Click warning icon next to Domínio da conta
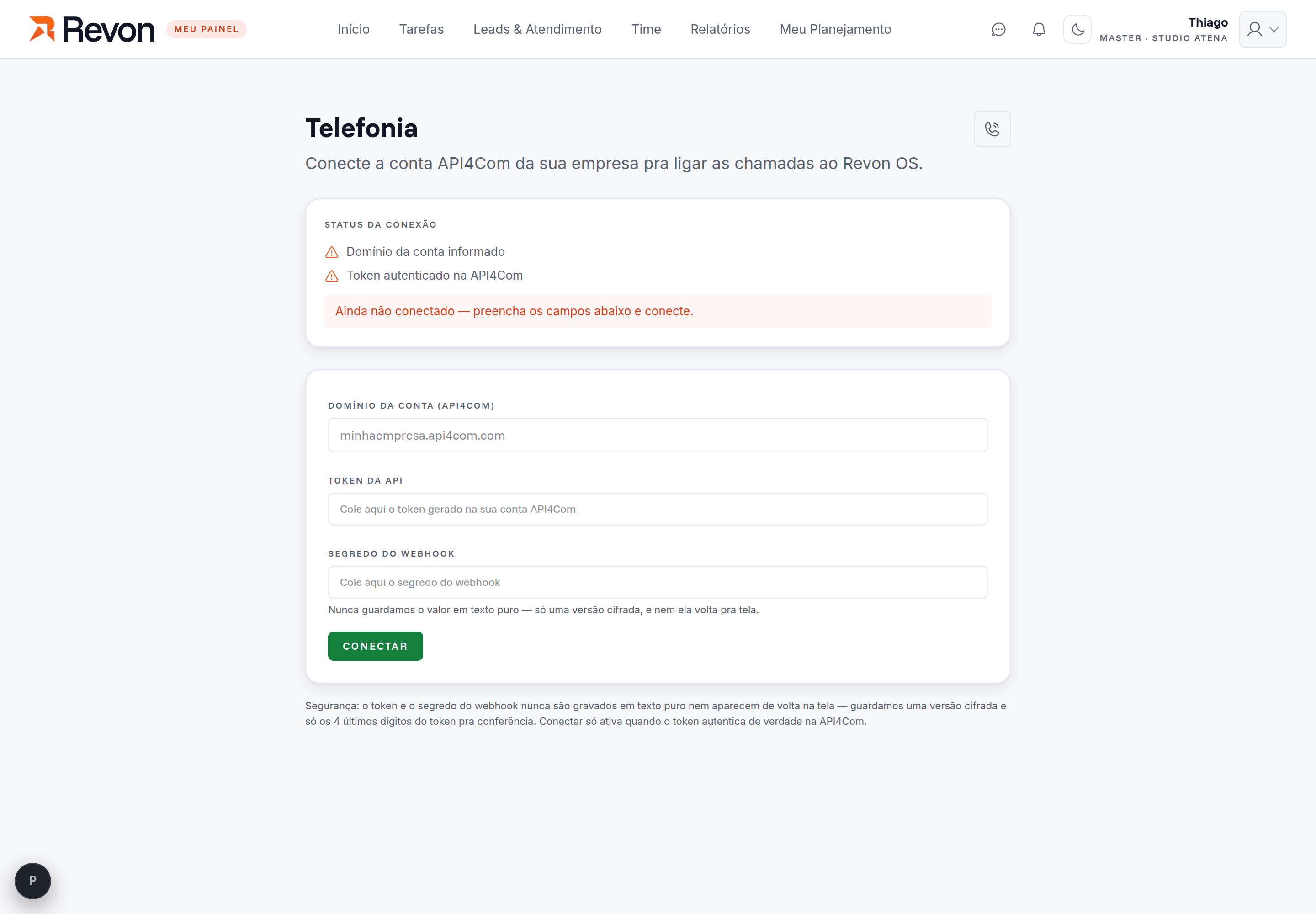 point(332,252)
